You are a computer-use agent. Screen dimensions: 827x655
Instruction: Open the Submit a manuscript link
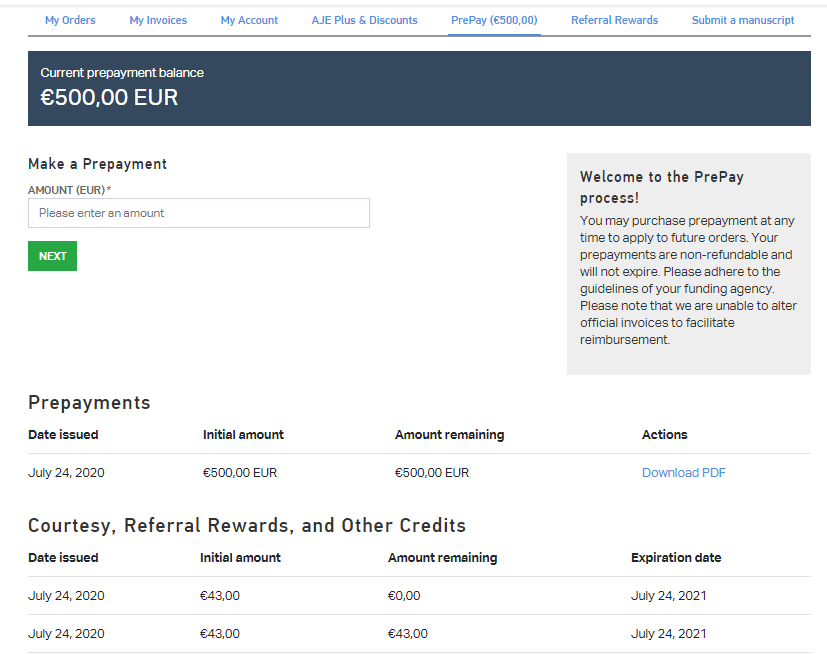pos(743,20)
